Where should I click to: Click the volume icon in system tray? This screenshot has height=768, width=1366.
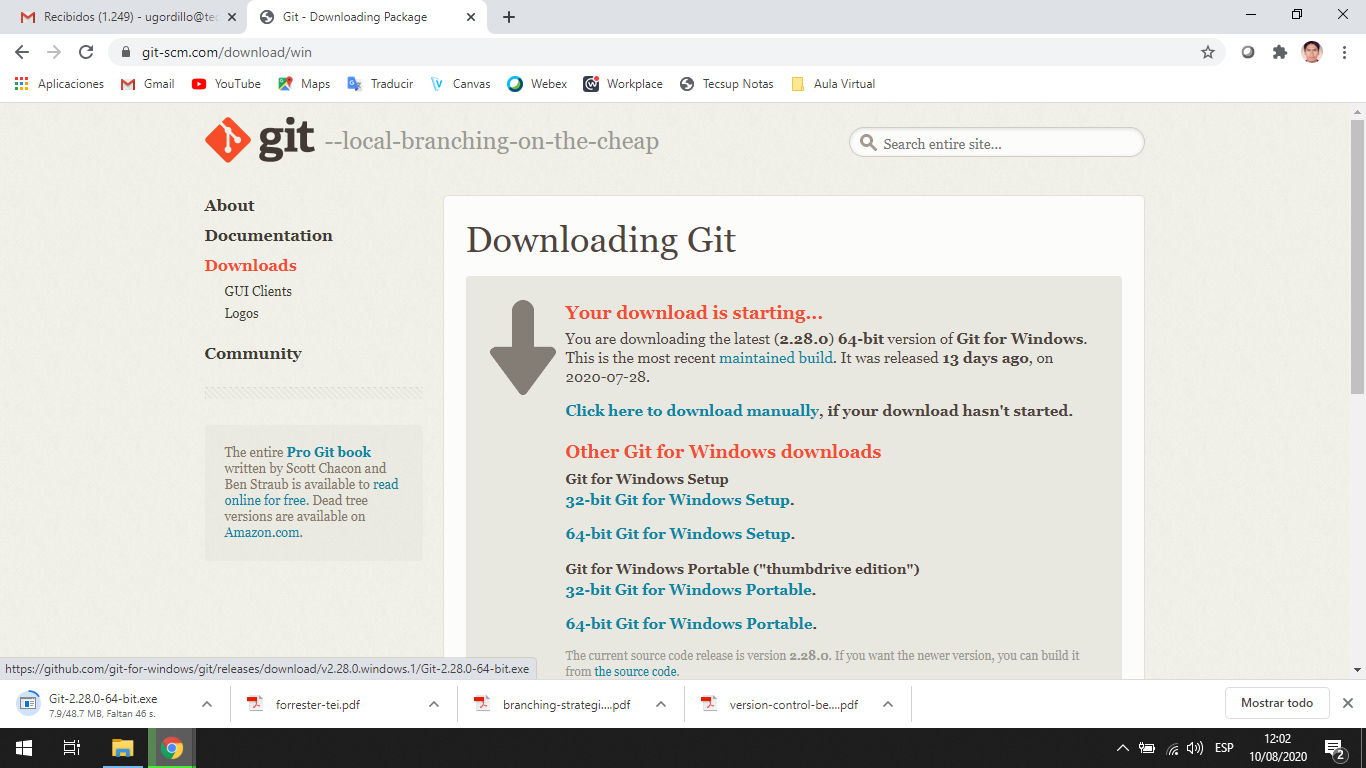(x=1195, y=748)
